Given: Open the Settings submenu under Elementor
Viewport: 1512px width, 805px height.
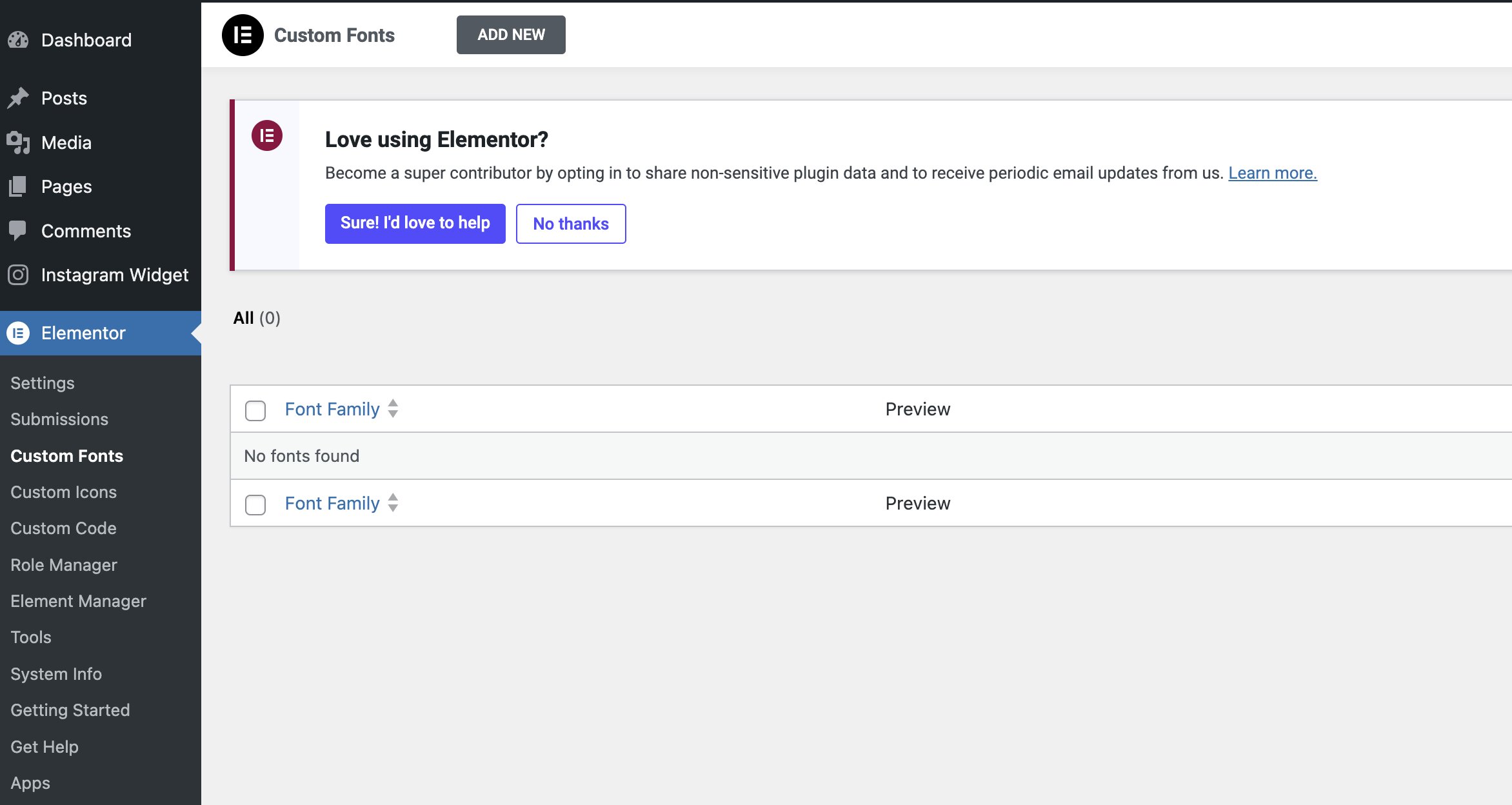Looking at the screenshot, I should [42, 382].
